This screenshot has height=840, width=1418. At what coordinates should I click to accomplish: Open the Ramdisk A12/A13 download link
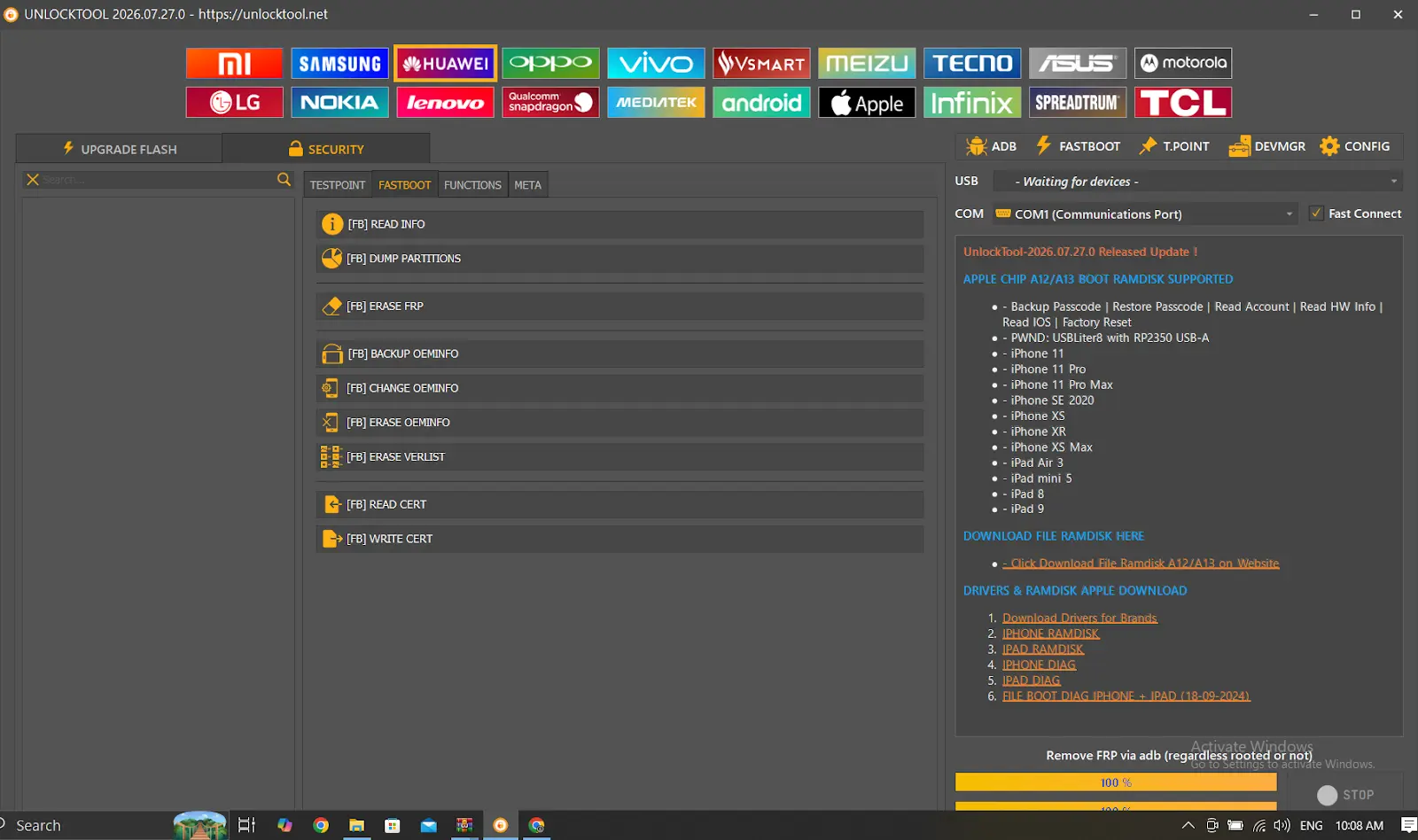1141,564
